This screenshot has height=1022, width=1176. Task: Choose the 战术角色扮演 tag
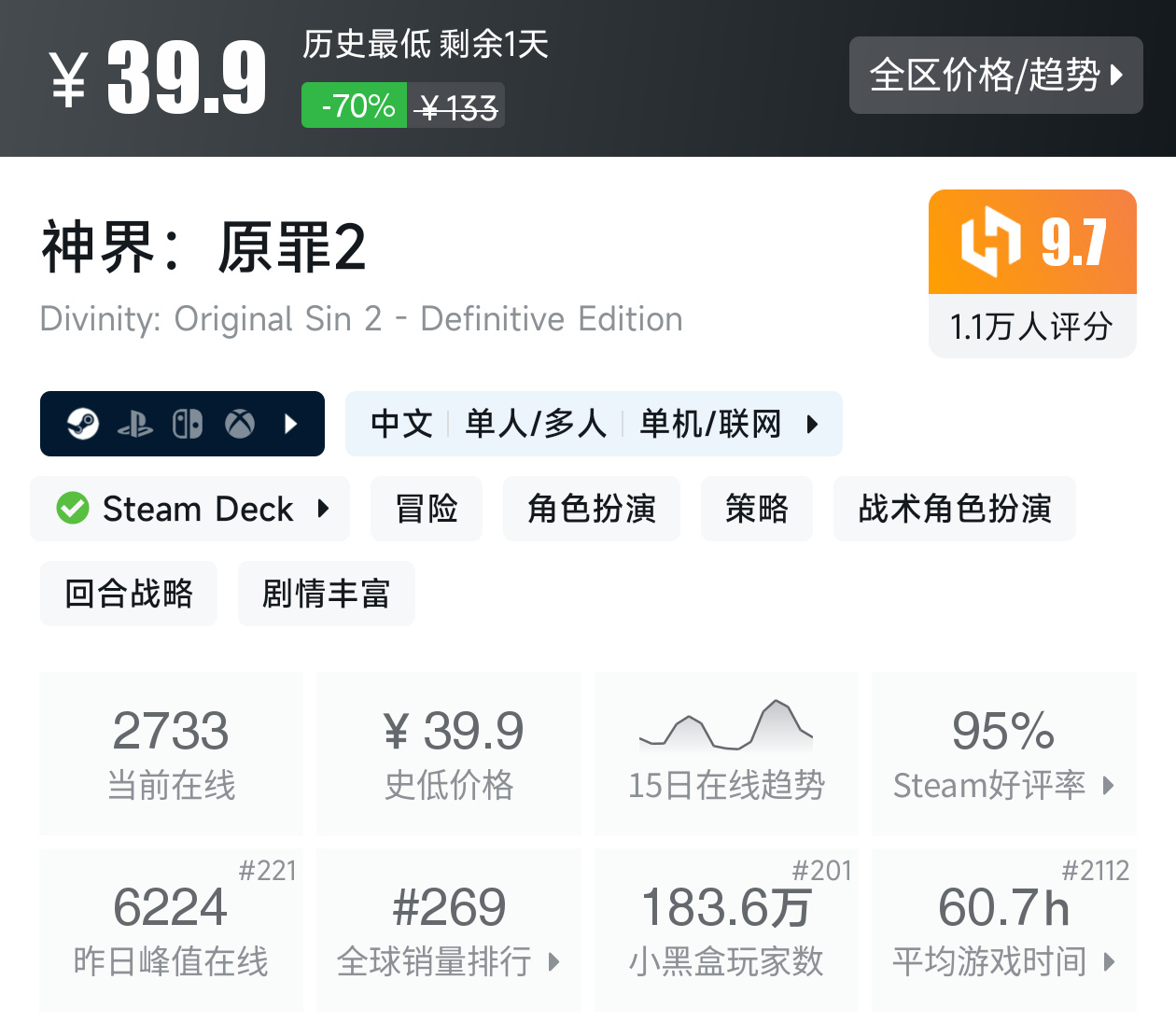[x=954, y=509]
